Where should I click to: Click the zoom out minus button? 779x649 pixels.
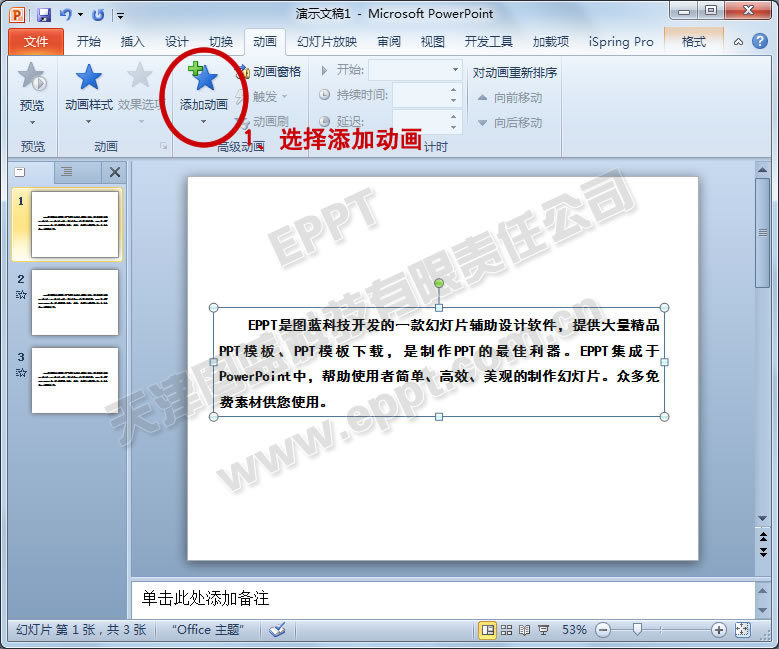(x=603, y=630)
